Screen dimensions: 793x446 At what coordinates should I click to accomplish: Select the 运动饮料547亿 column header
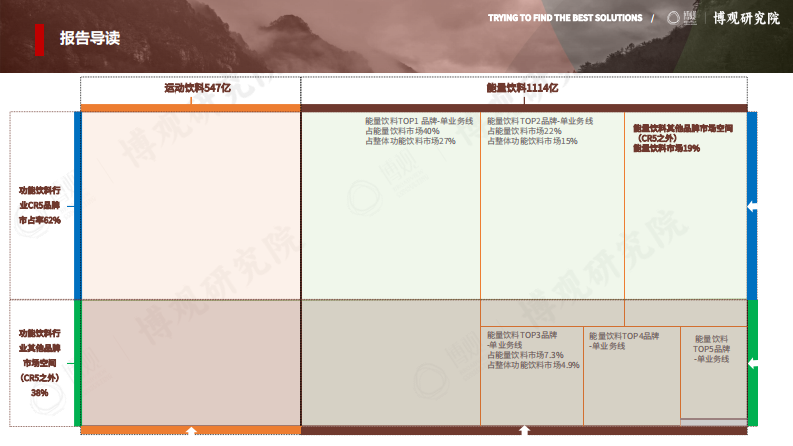pos(198,88)
